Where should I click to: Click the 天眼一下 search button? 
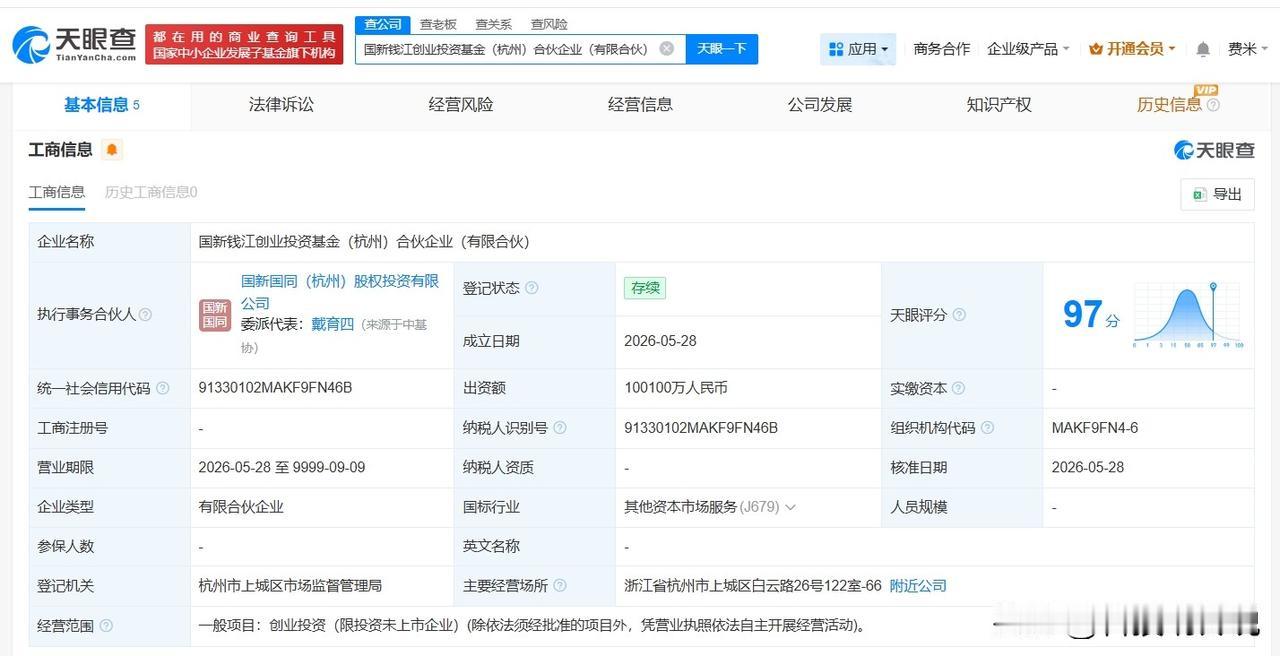[722, 49]
